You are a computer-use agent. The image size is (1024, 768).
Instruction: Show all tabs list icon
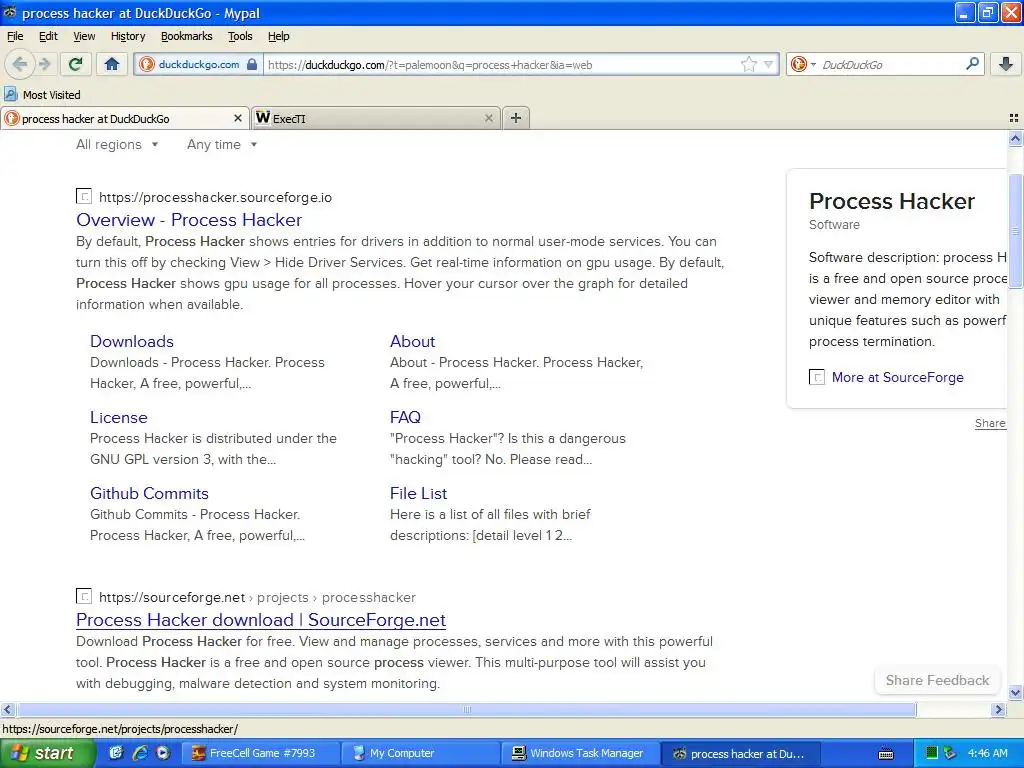1014,118
